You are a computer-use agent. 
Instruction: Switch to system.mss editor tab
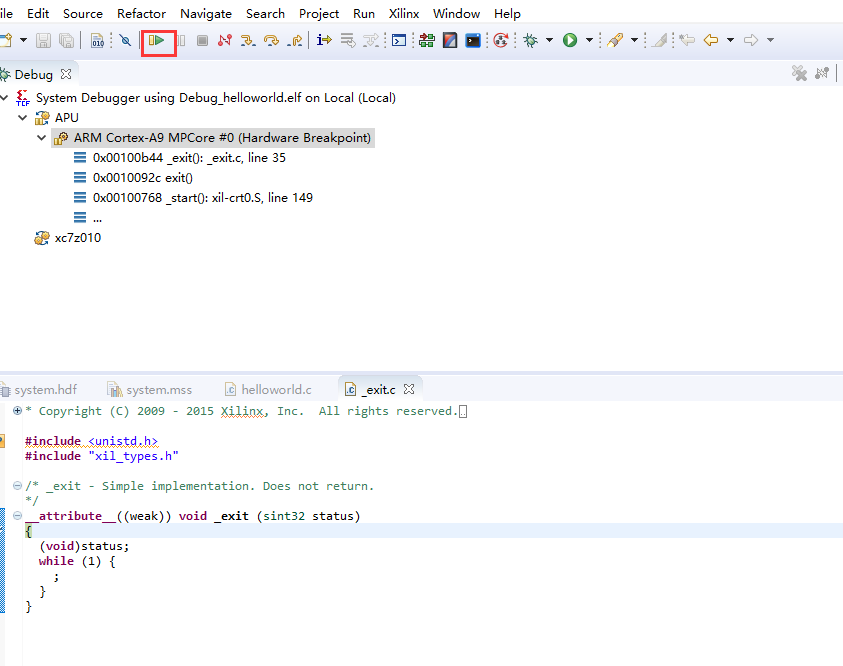click(149, 390)
